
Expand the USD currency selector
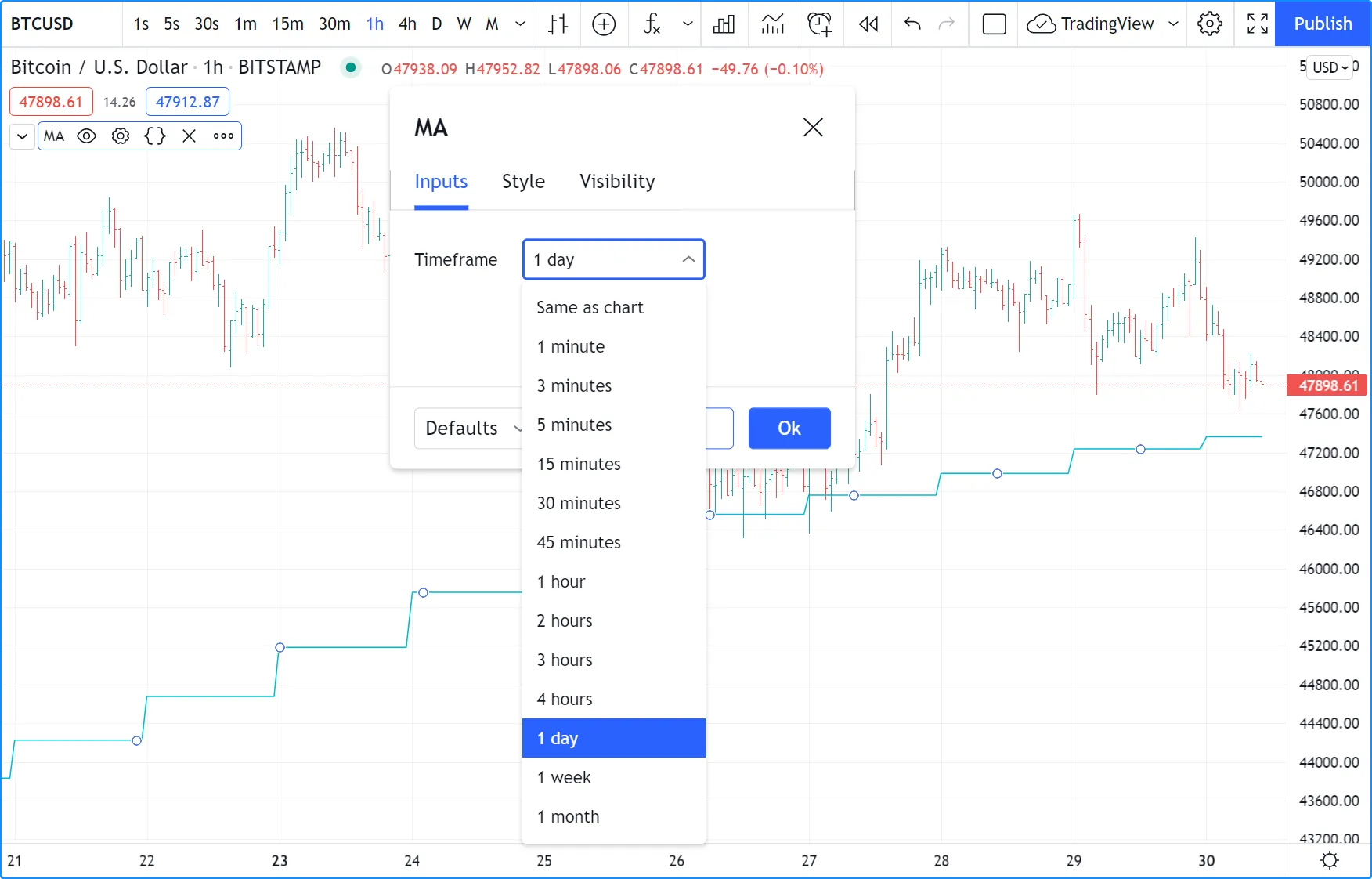coord(1331,67)
